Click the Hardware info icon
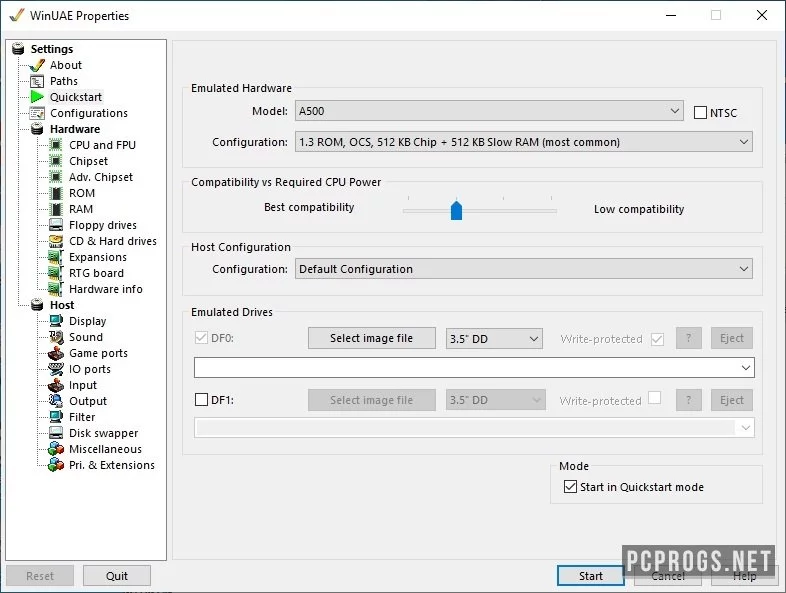Image resolution: width=786 pixels, height=593 pixels. (x=56, y=289)
